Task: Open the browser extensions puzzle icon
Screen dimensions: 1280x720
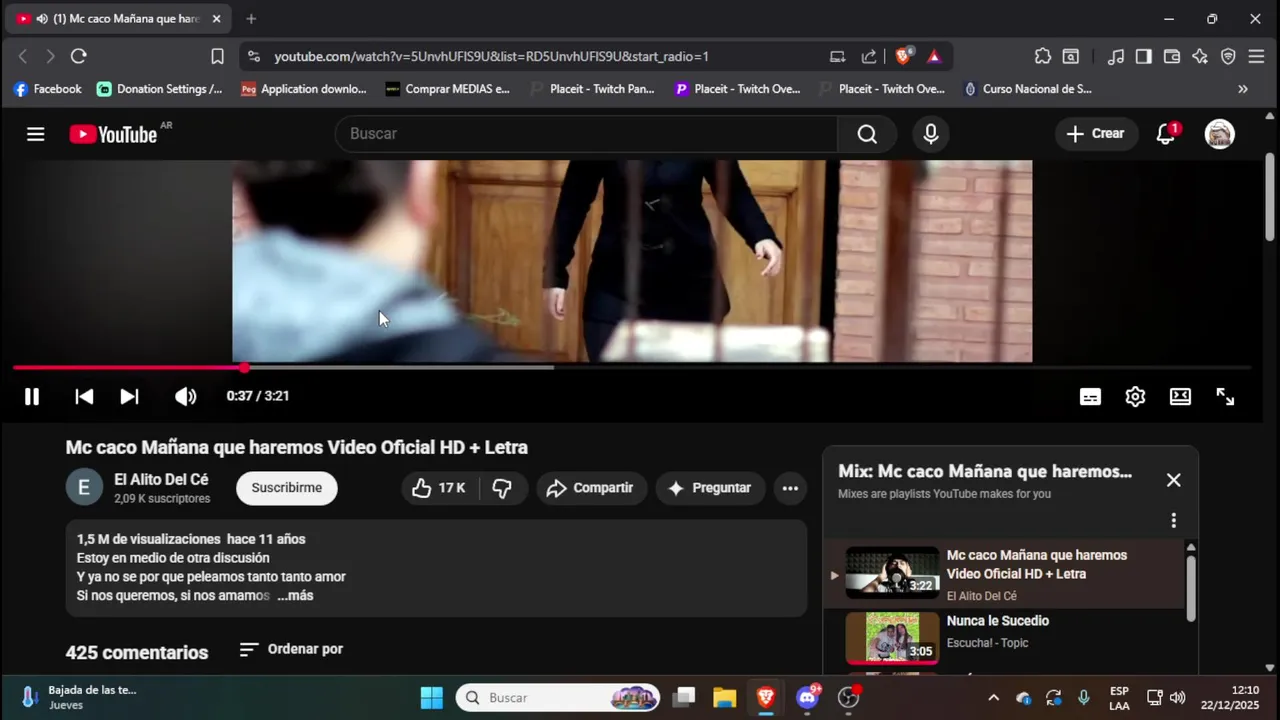Action: [1043, 57]
